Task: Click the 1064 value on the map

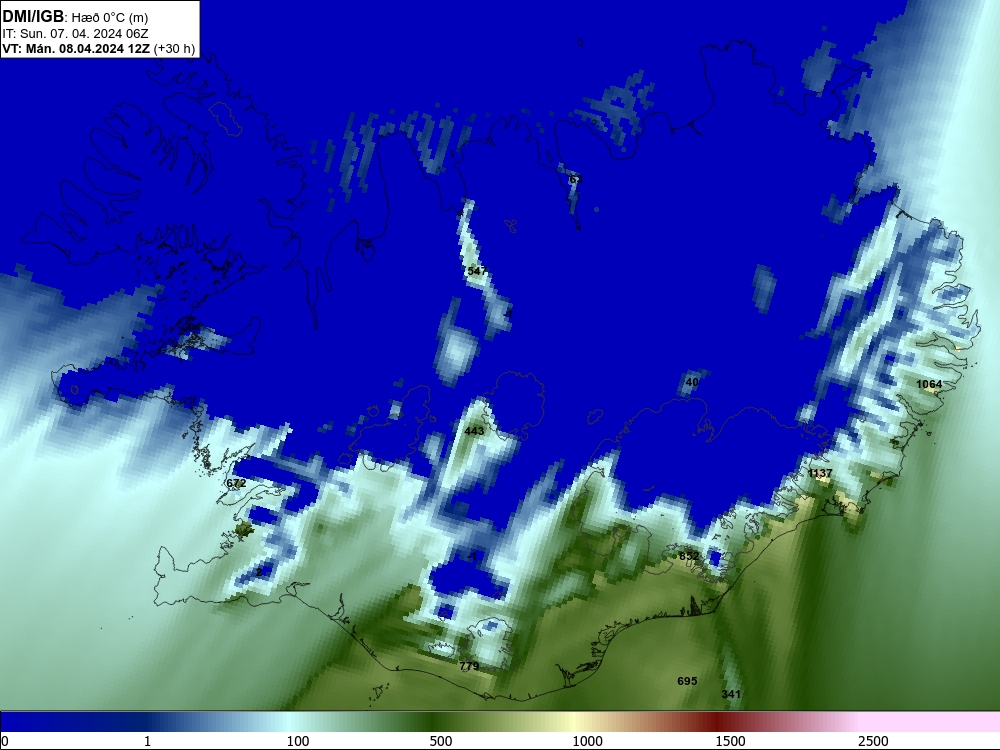Action: (929, 384)
